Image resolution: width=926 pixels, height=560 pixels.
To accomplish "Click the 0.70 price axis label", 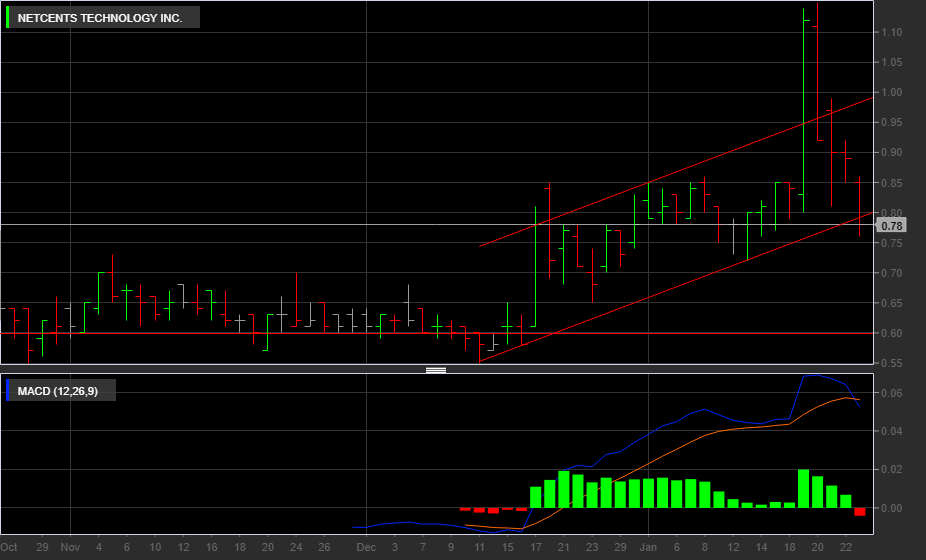I will 892,274.
